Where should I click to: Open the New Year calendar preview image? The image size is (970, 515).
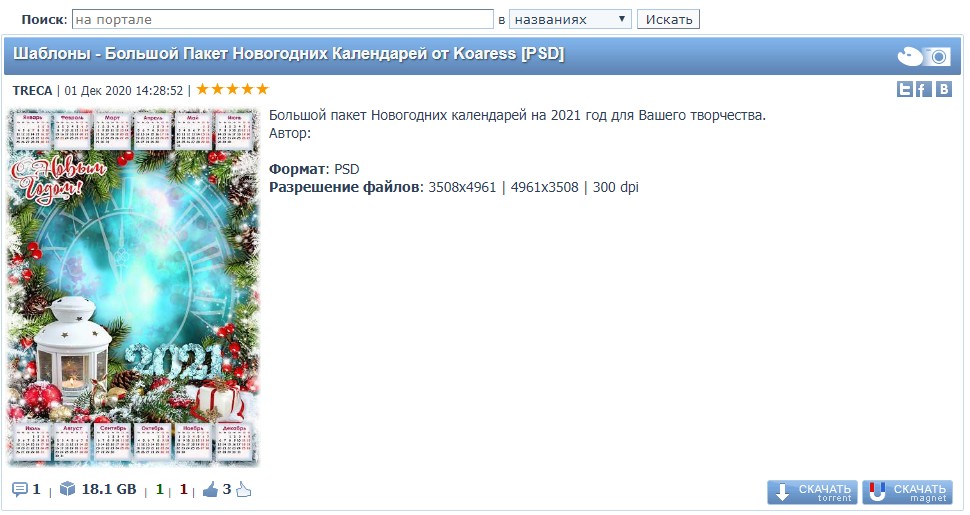(133, 287)
